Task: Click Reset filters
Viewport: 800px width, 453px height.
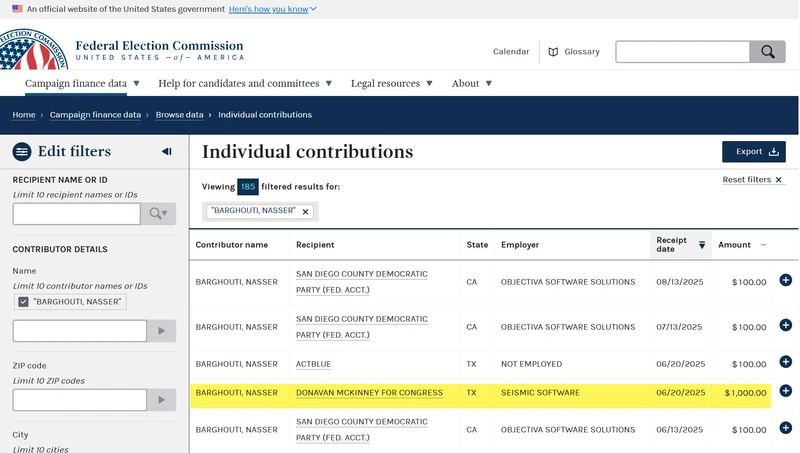Action: 752,180
